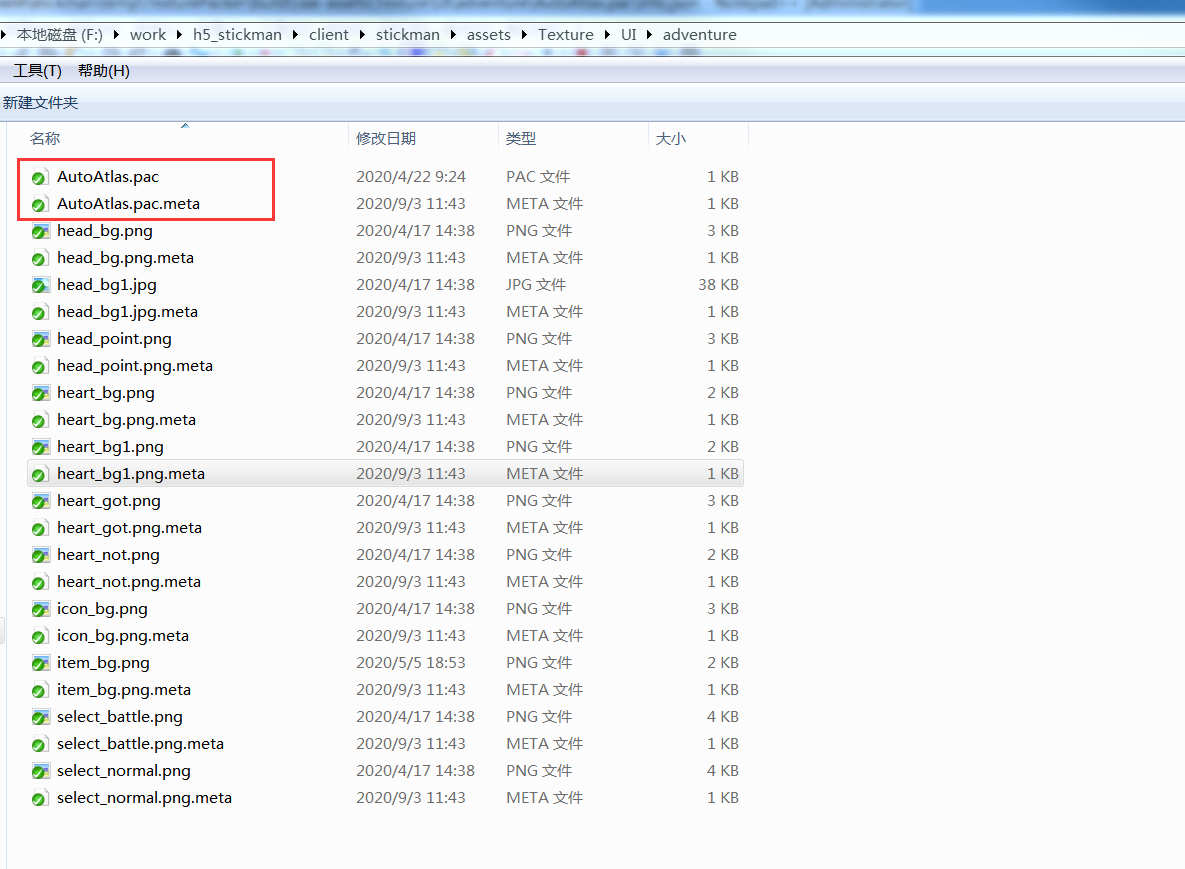Select file name heart_bg1.png.meta
This screenshot has height=869, width=1185.
[131, 474]
